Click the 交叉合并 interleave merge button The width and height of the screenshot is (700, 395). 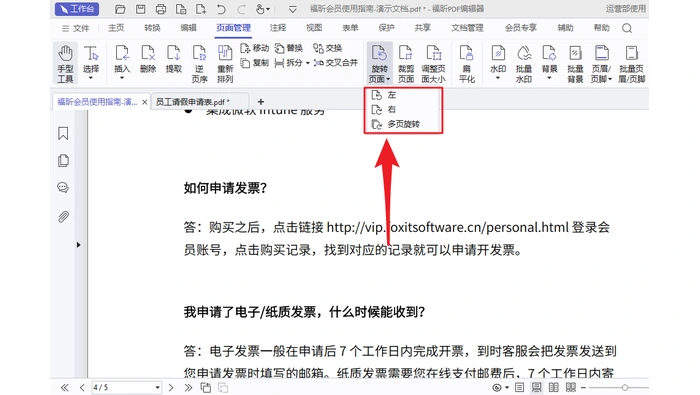point(336,63)
